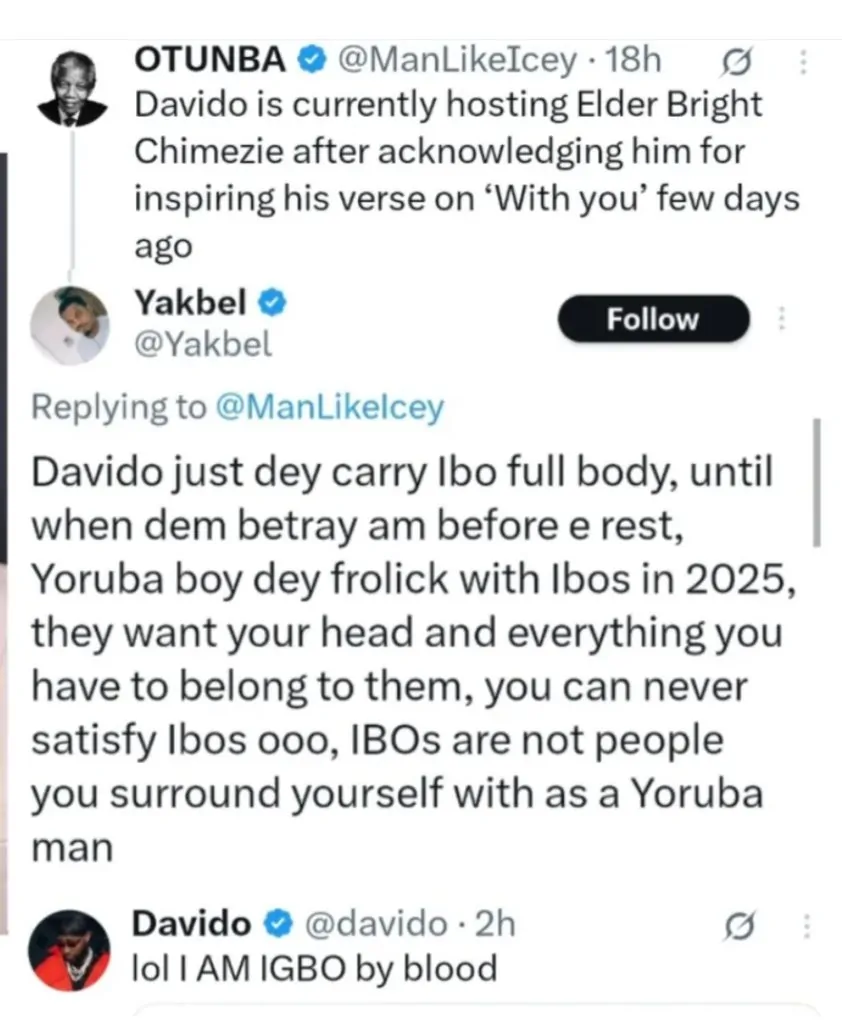
Task: Open the @ManLikeIcey handle in OTUNBA's tweet header
Action: 459,62
